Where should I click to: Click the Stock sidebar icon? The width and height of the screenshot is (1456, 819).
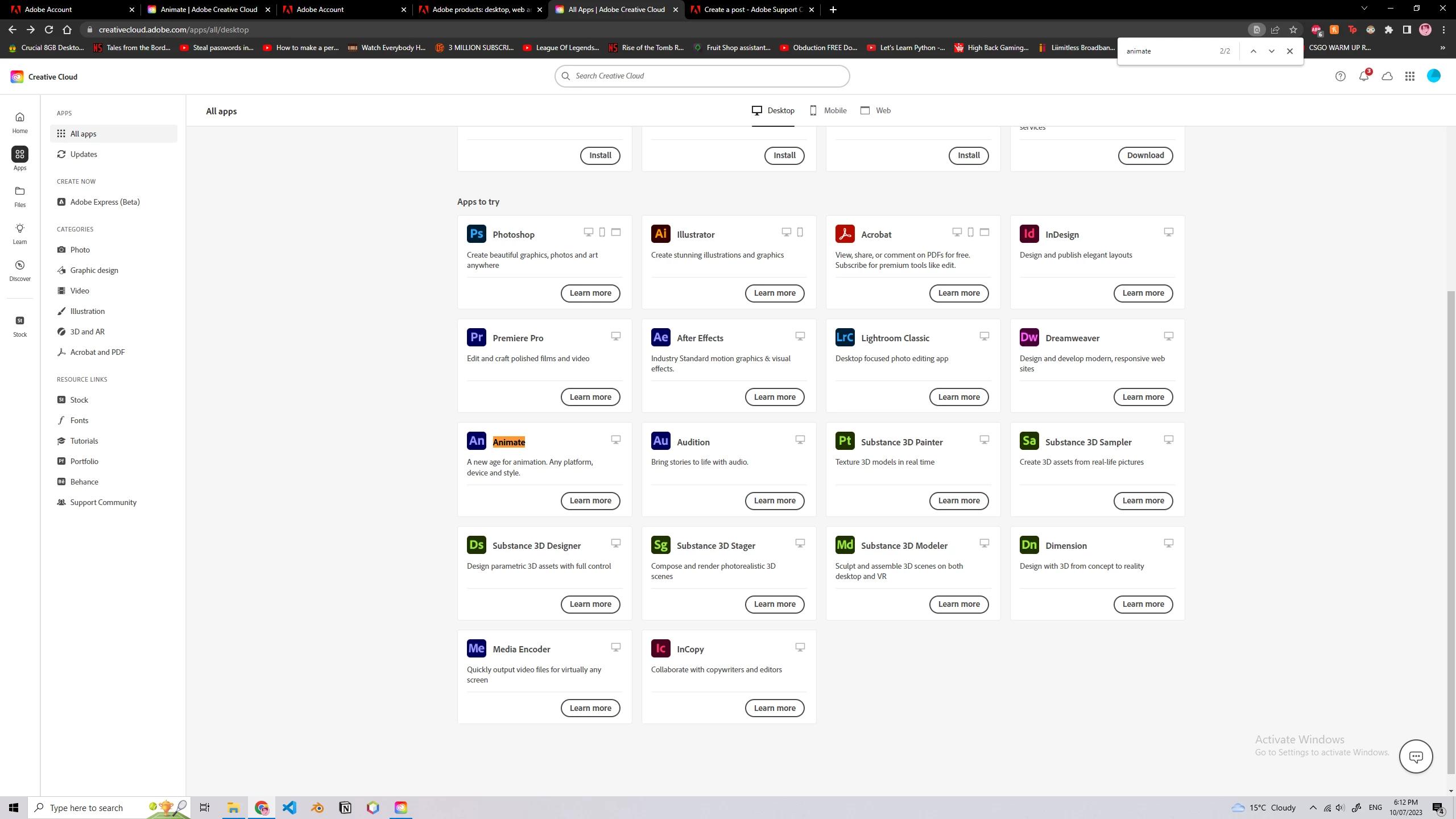pyautogui.click(x=20, y=325)
